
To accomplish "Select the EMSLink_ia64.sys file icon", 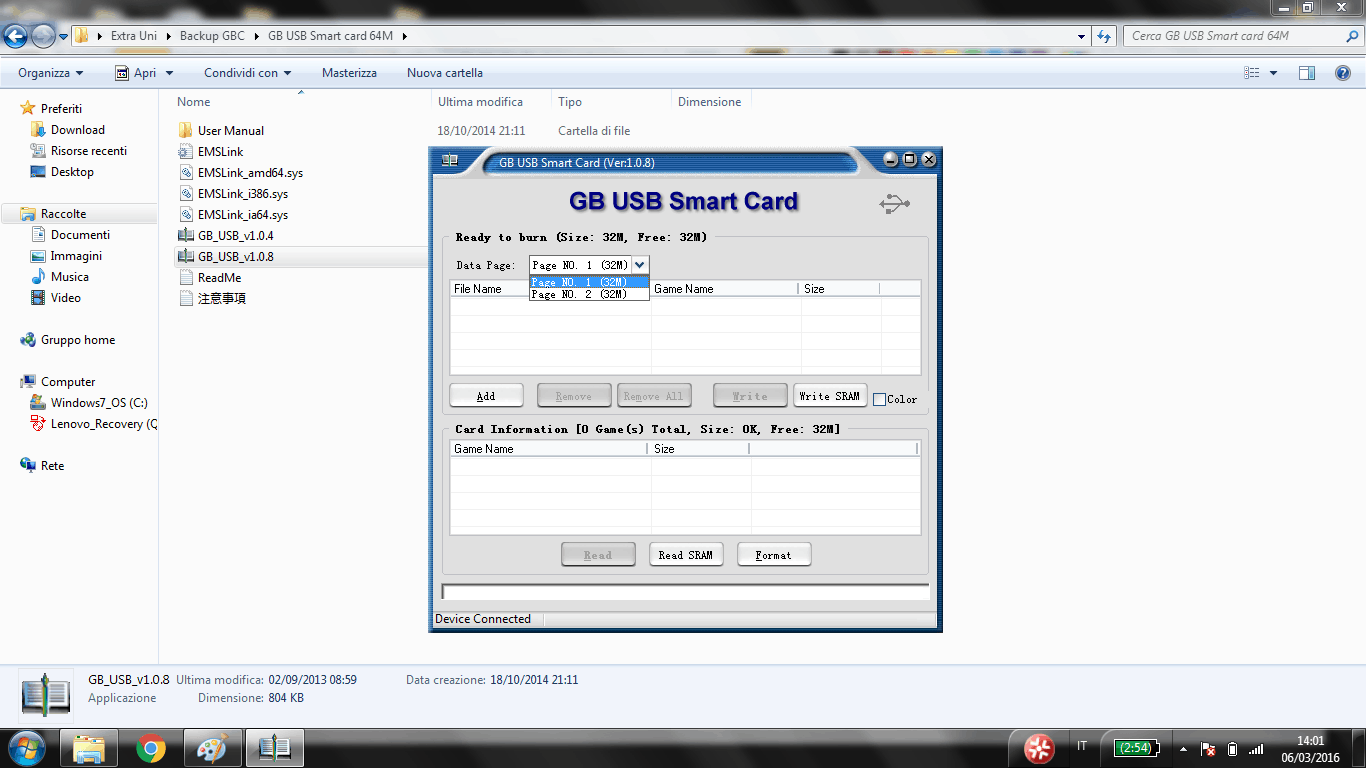I will tap(186, 215).
